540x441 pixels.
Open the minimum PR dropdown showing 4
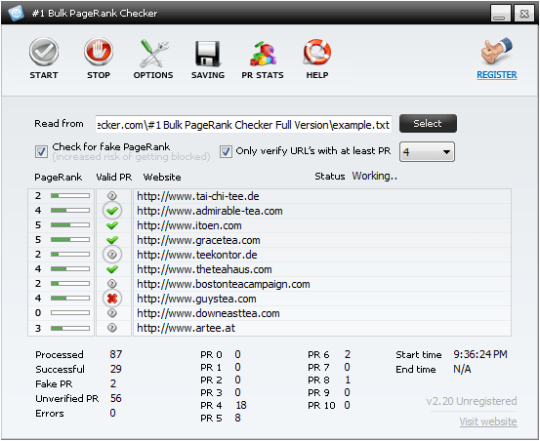[427, 151]
